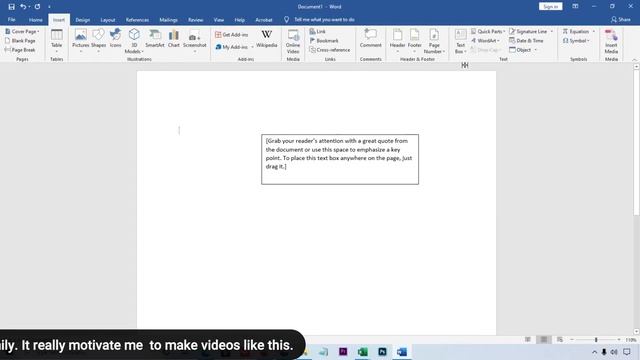Open the File tab
Screen dimensions: 640x360
(11, 20)
